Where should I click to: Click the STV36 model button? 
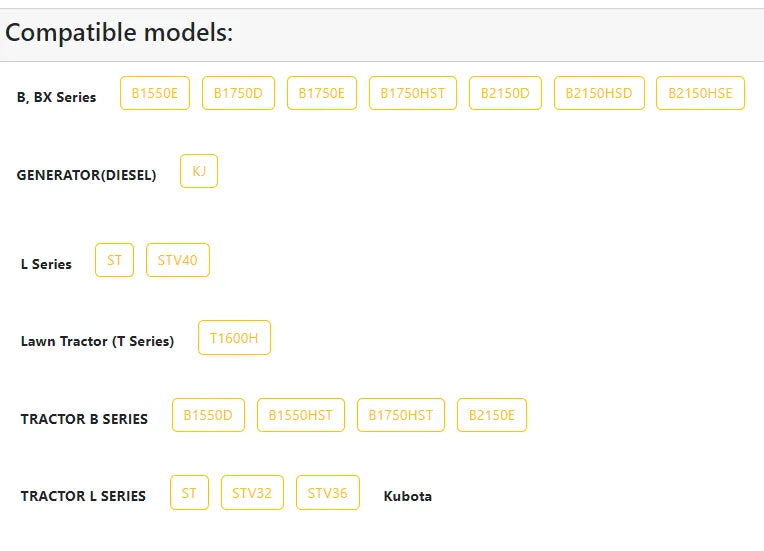(x=328, y=493)
